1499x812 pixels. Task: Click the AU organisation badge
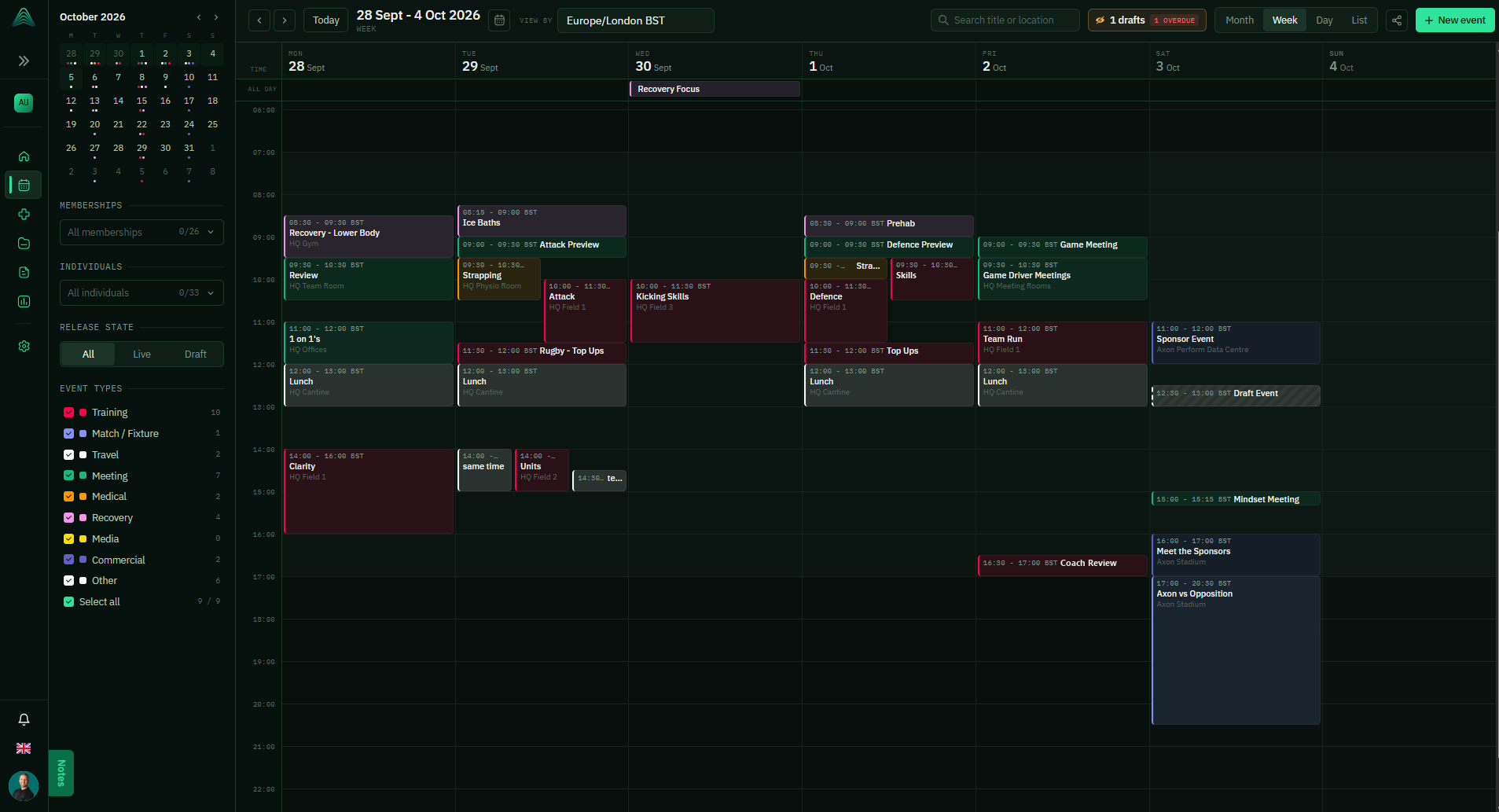point(24,102)
